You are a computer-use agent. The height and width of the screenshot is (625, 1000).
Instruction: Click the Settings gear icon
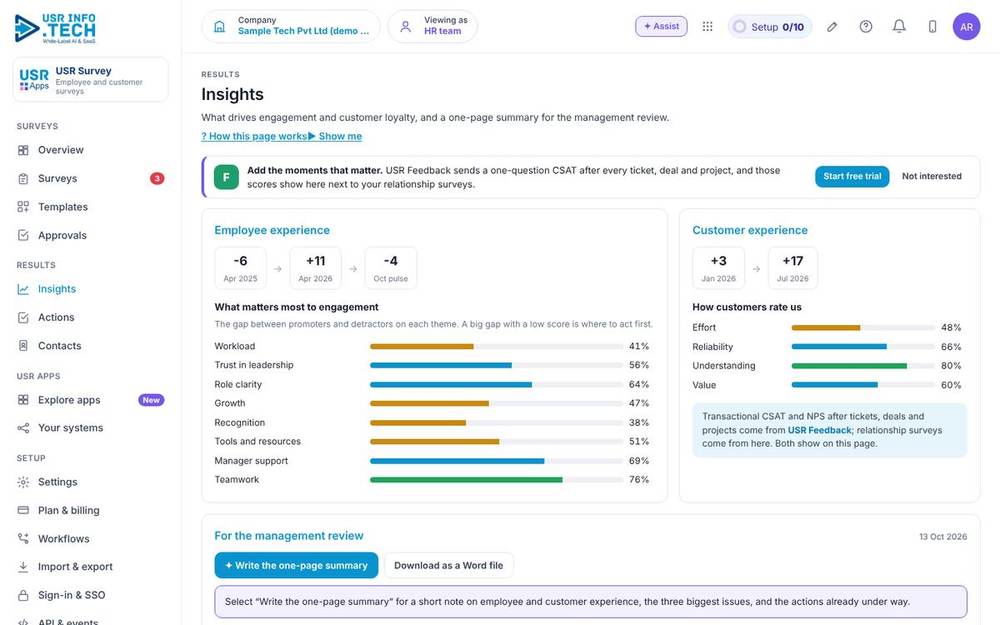click(x=23, y=482)
